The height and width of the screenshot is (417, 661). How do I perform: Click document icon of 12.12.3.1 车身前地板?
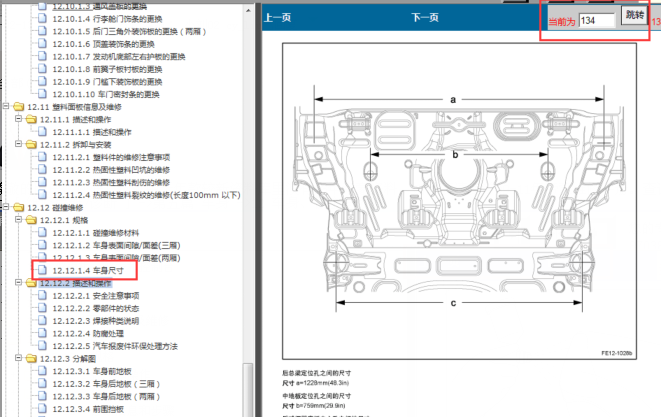tap(42, 371)
